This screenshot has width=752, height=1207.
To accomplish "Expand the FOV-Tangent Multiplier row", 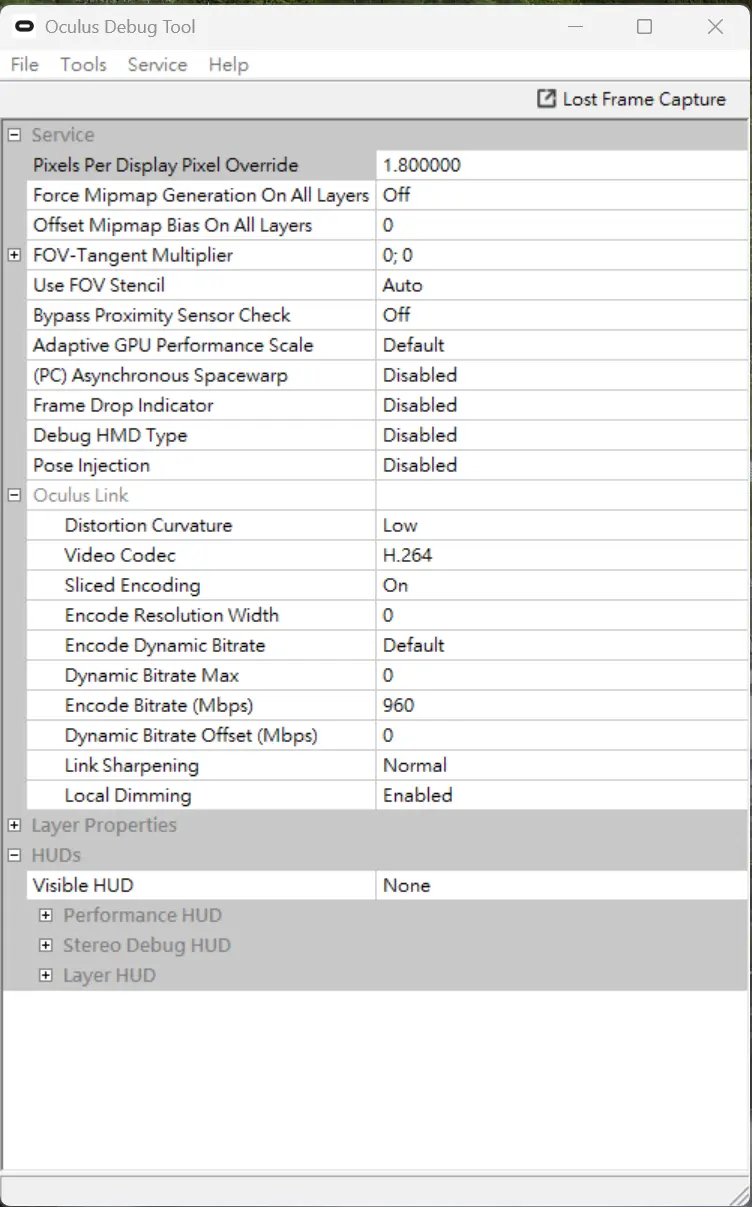I will tap(14, 255).
